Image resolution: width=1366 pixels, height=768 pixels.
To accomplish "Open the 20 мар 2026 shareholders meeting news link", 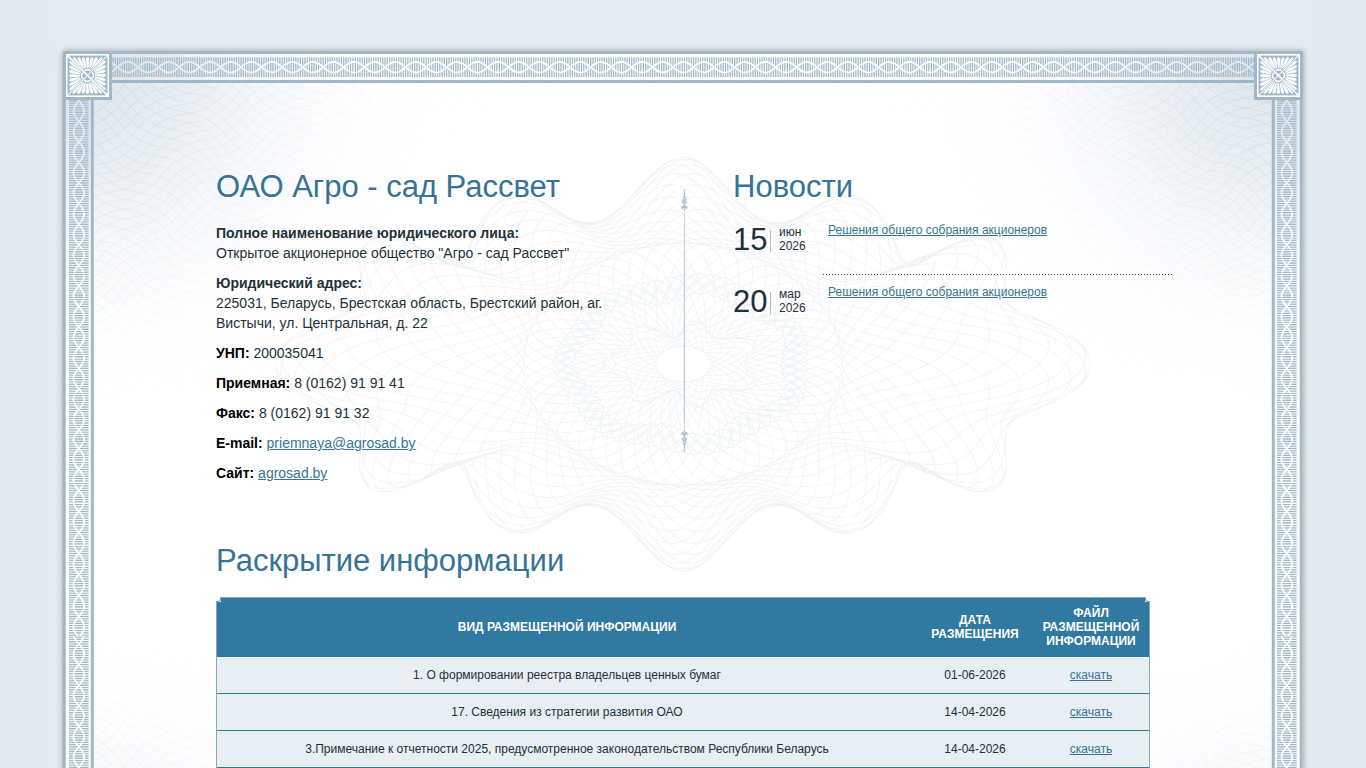I will [x=937, y=292].
